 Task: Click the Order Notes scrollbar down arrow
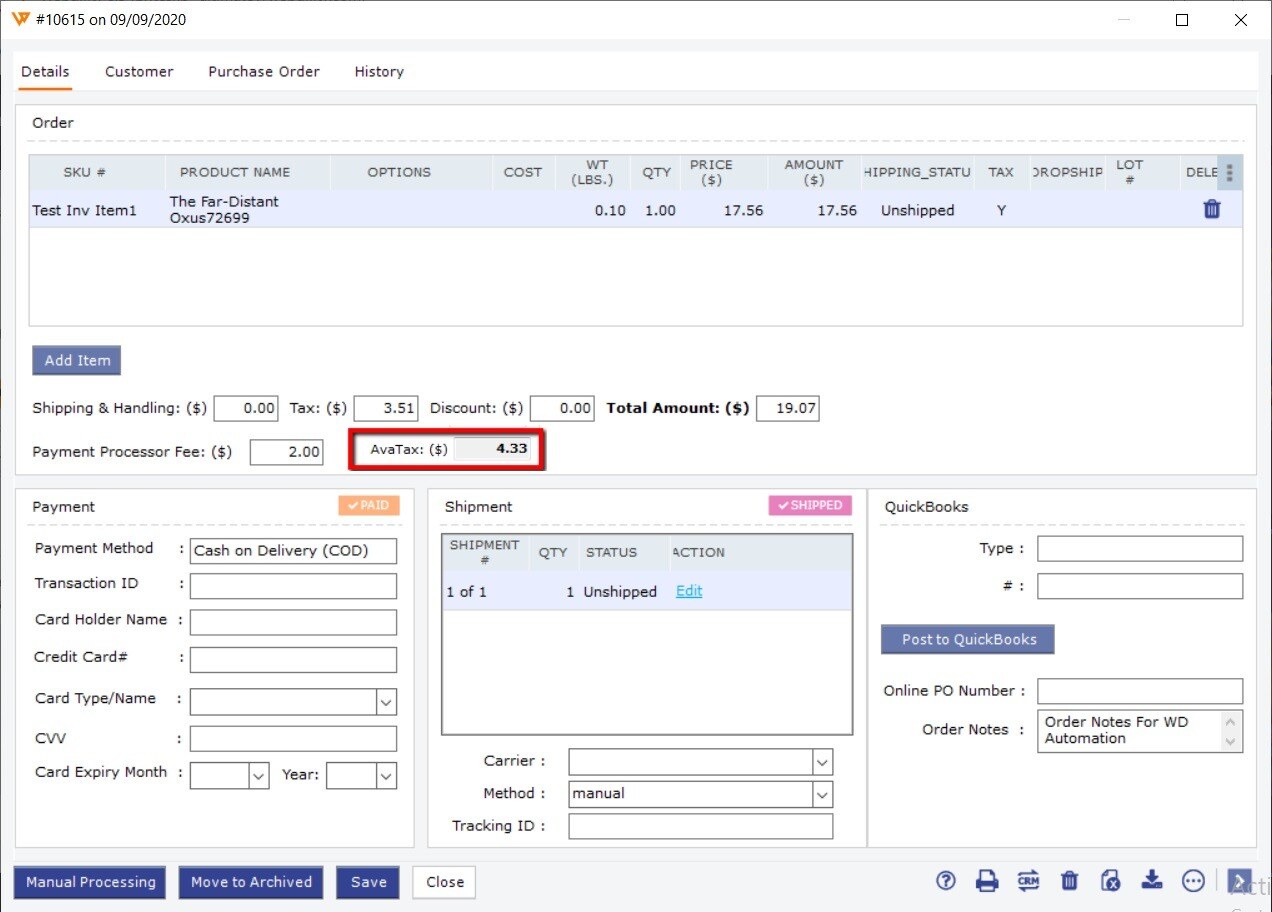coord(1232,742)
